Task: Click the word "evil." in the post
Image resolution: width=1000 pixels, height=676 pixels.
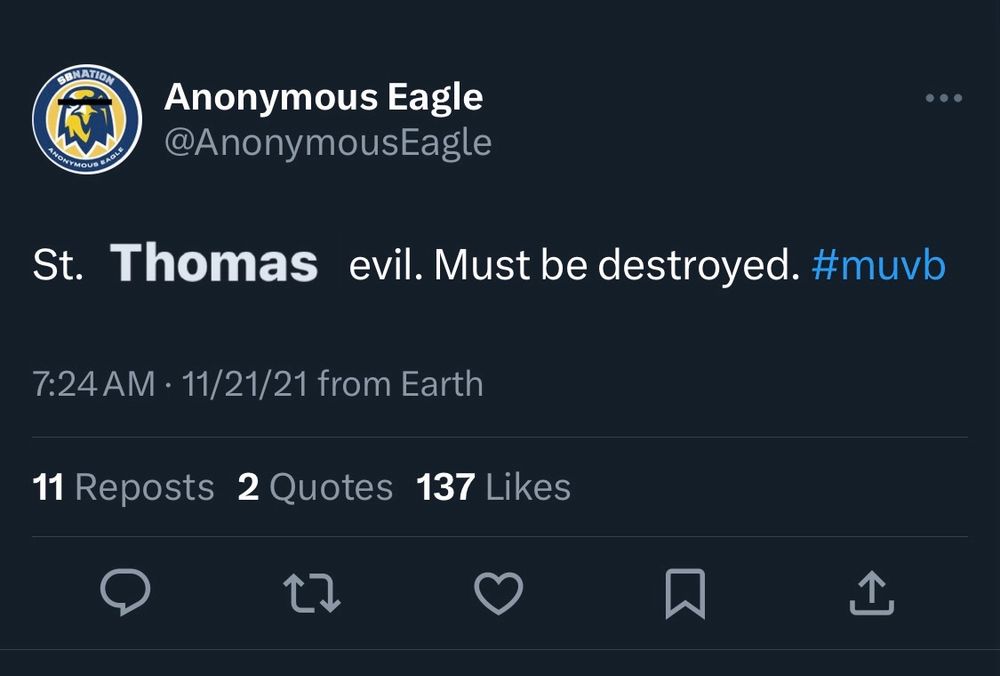Action: click(x=384, y=266)
